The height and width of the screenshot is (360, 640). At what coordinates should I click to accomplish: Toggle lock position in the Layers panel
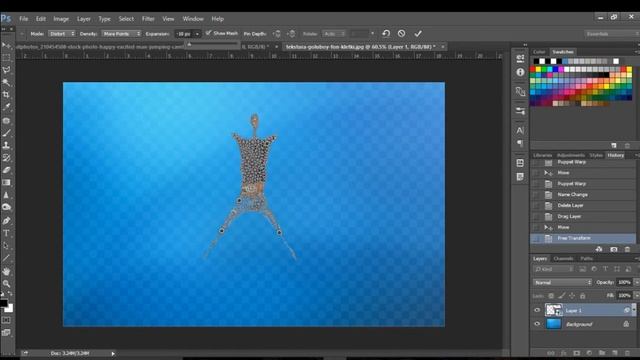[x=572, y=296]
